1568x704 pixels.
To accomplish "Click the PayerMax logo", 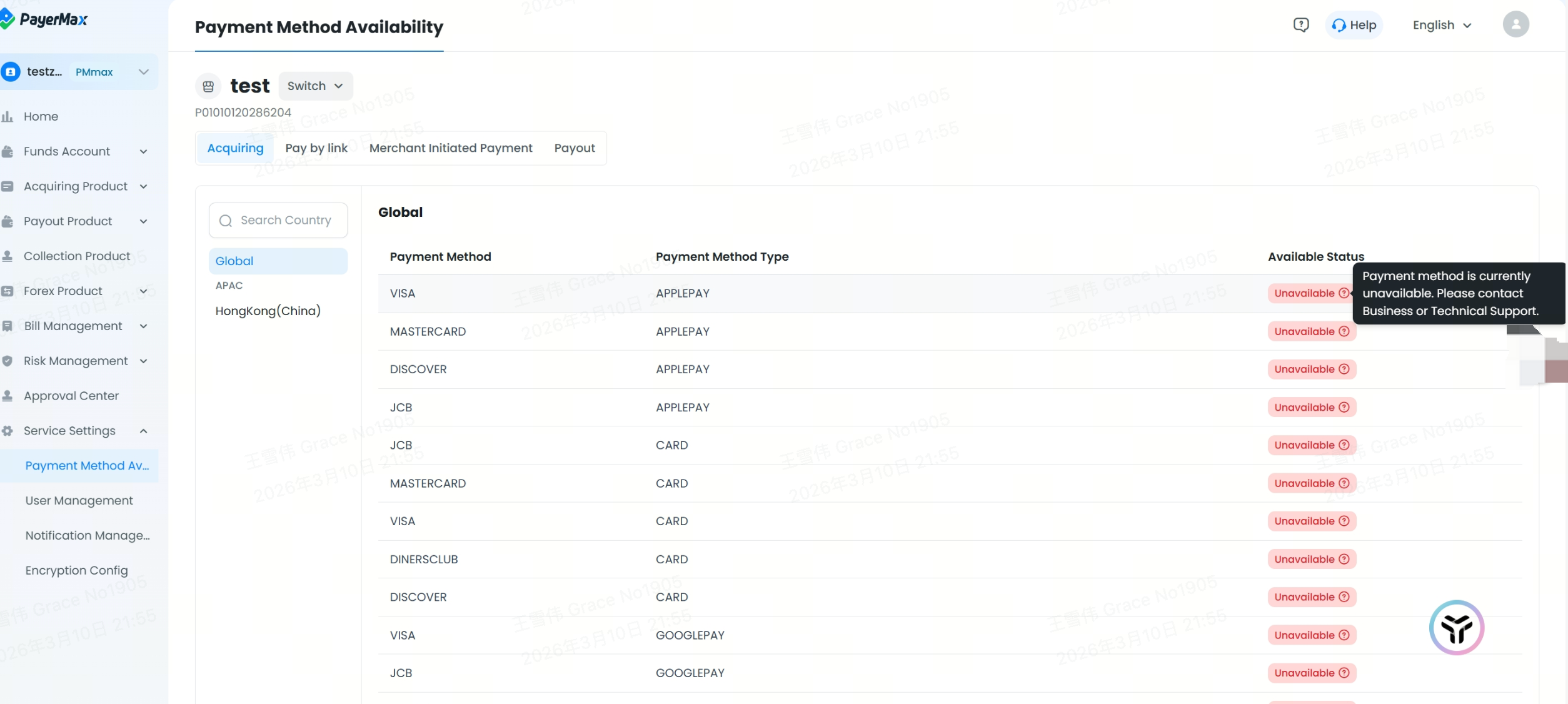I will [44, 19].
